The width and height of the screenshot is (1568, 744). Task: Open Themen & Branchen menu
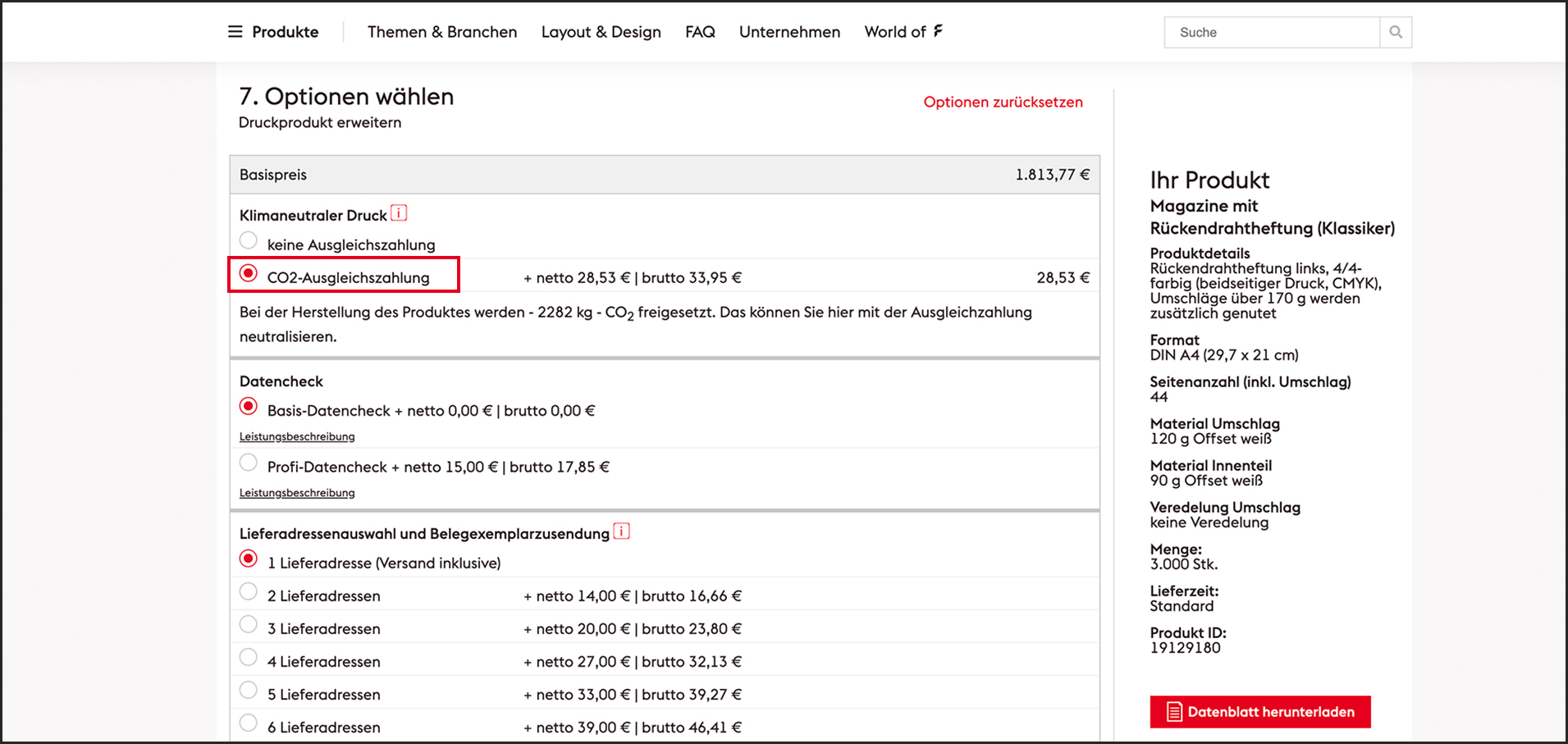coord(442,32)
